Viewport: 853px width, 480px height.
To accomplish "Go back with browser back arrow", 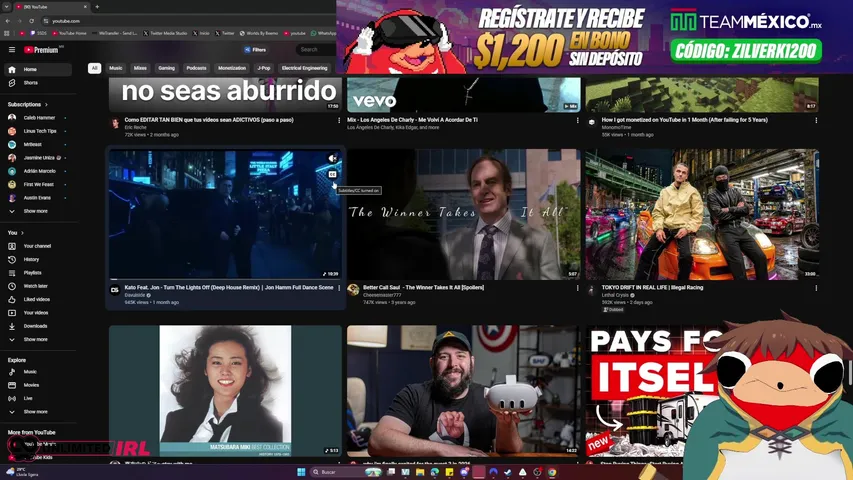I will (8, 21).
